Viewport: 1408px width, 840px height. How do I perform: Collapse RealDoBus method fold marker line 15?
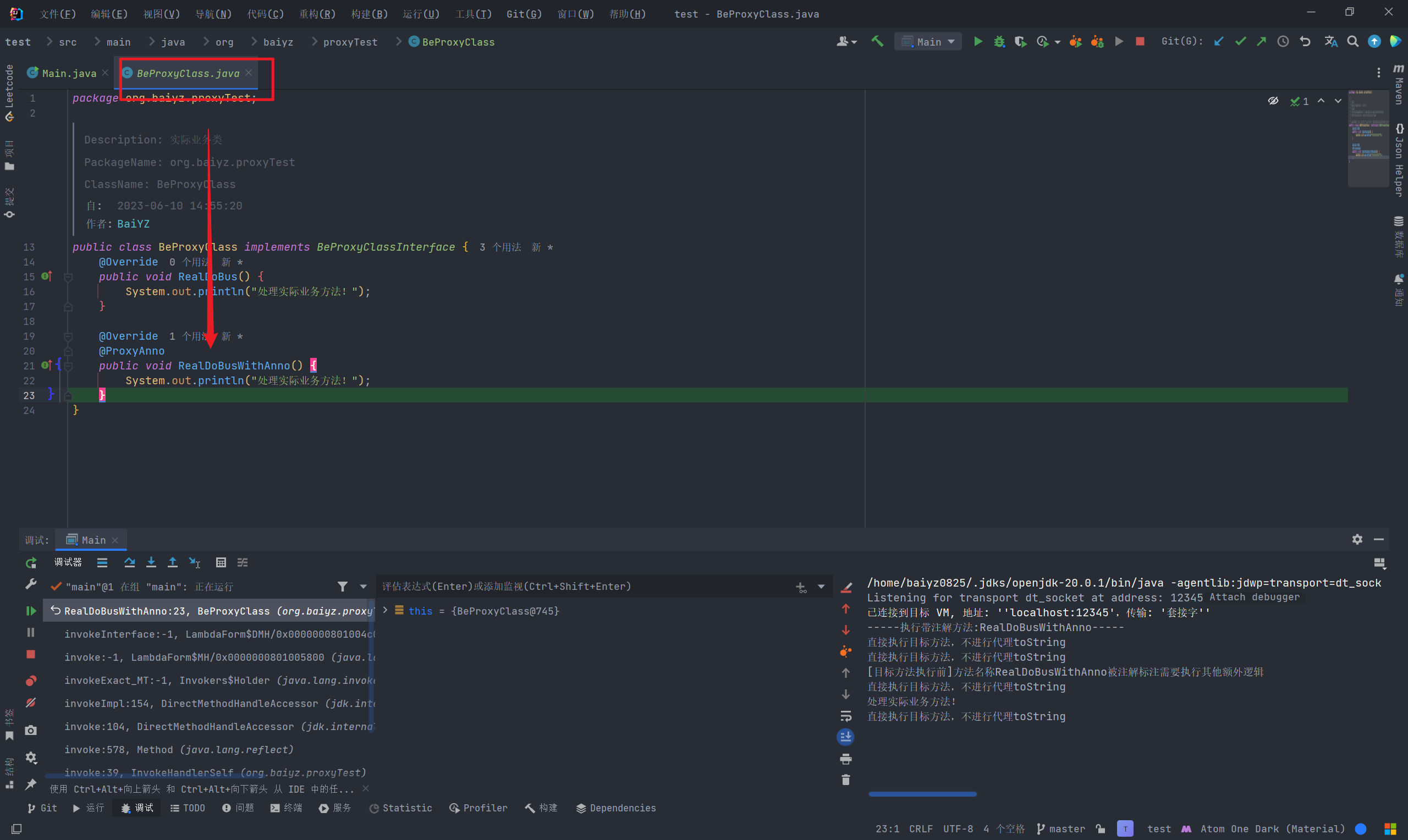tap(68, 277)
